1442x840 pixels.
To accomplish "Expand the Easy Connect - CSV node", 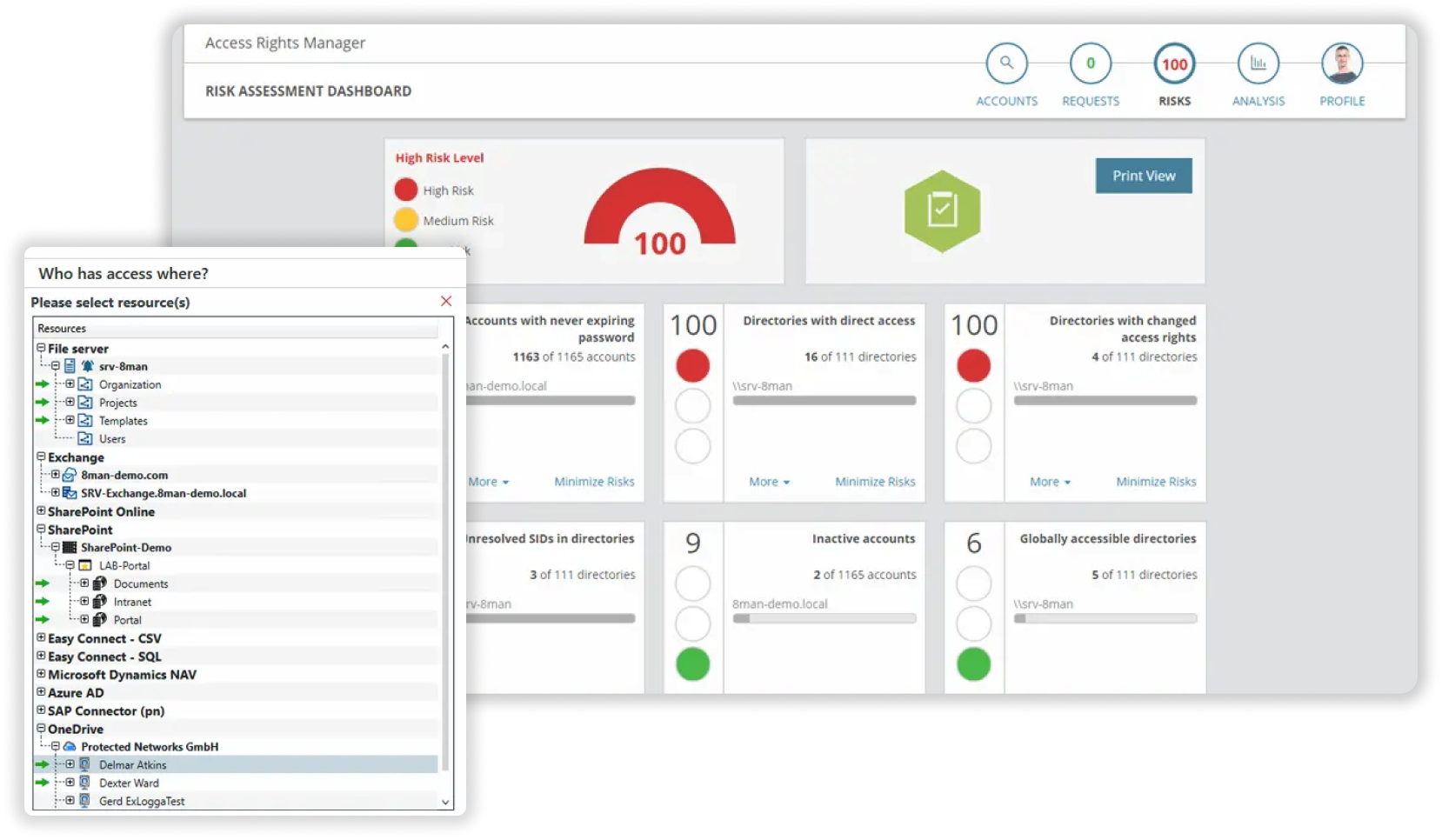I will (x=41, y=638).
